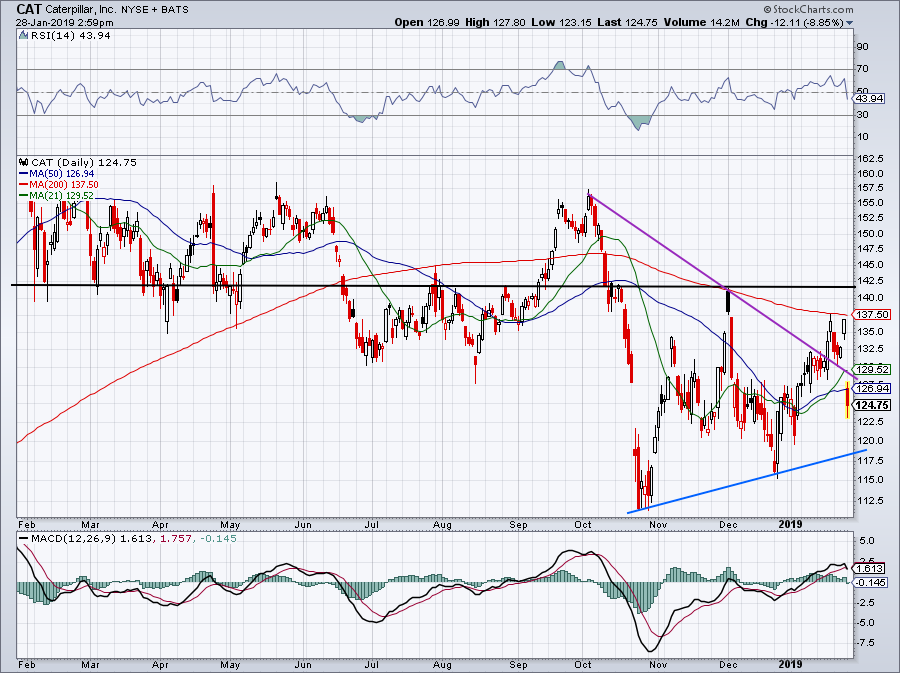Click the Open 126.99 value
The width and height of the screenshot is (900, 673).
tap(425, 22)
